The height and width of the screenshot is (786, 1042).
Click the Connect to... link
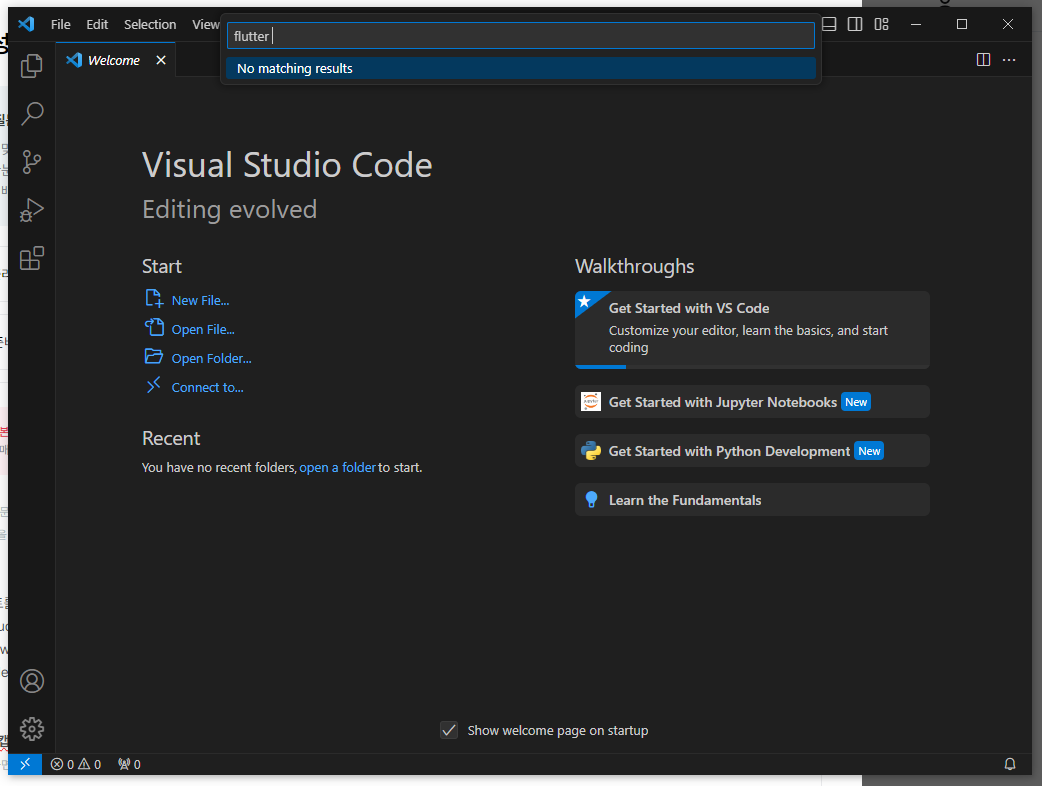tap(207, 387)
